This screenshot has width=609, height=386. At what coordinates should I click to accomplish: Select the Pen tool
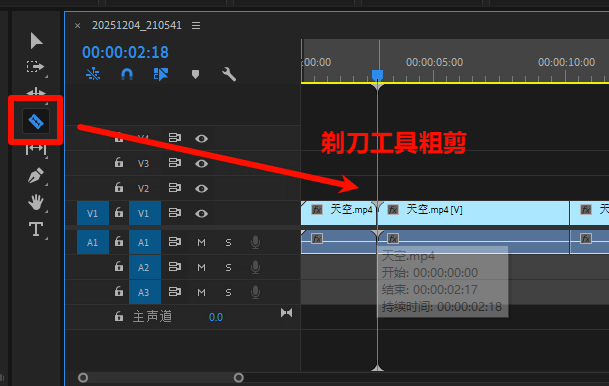(35, 175)
